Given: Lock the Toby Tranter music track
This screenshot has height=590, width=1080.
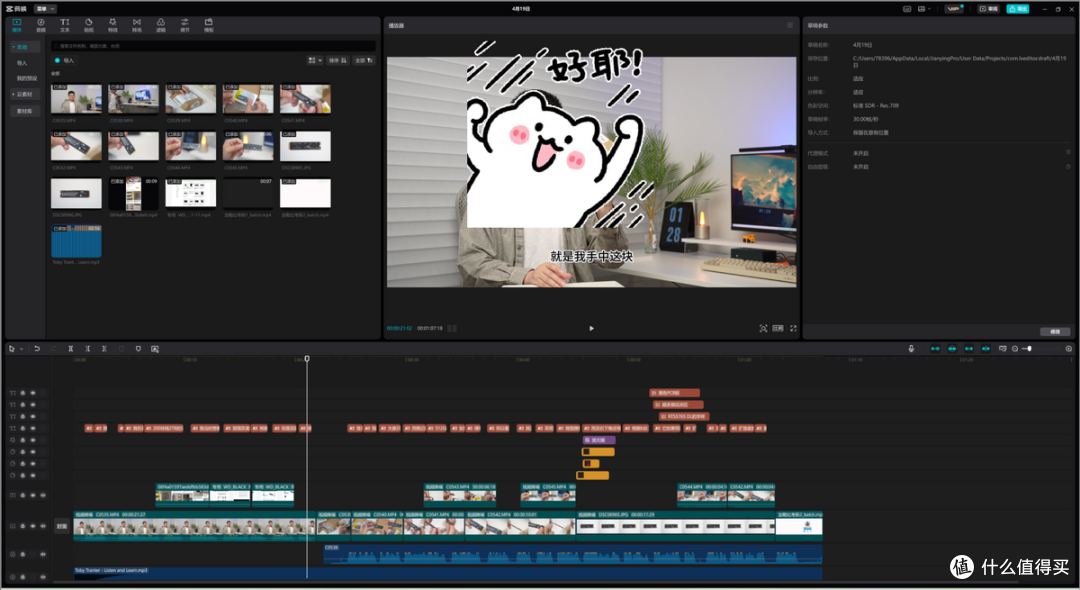Looking at the screenshot, I should [23, 577].
